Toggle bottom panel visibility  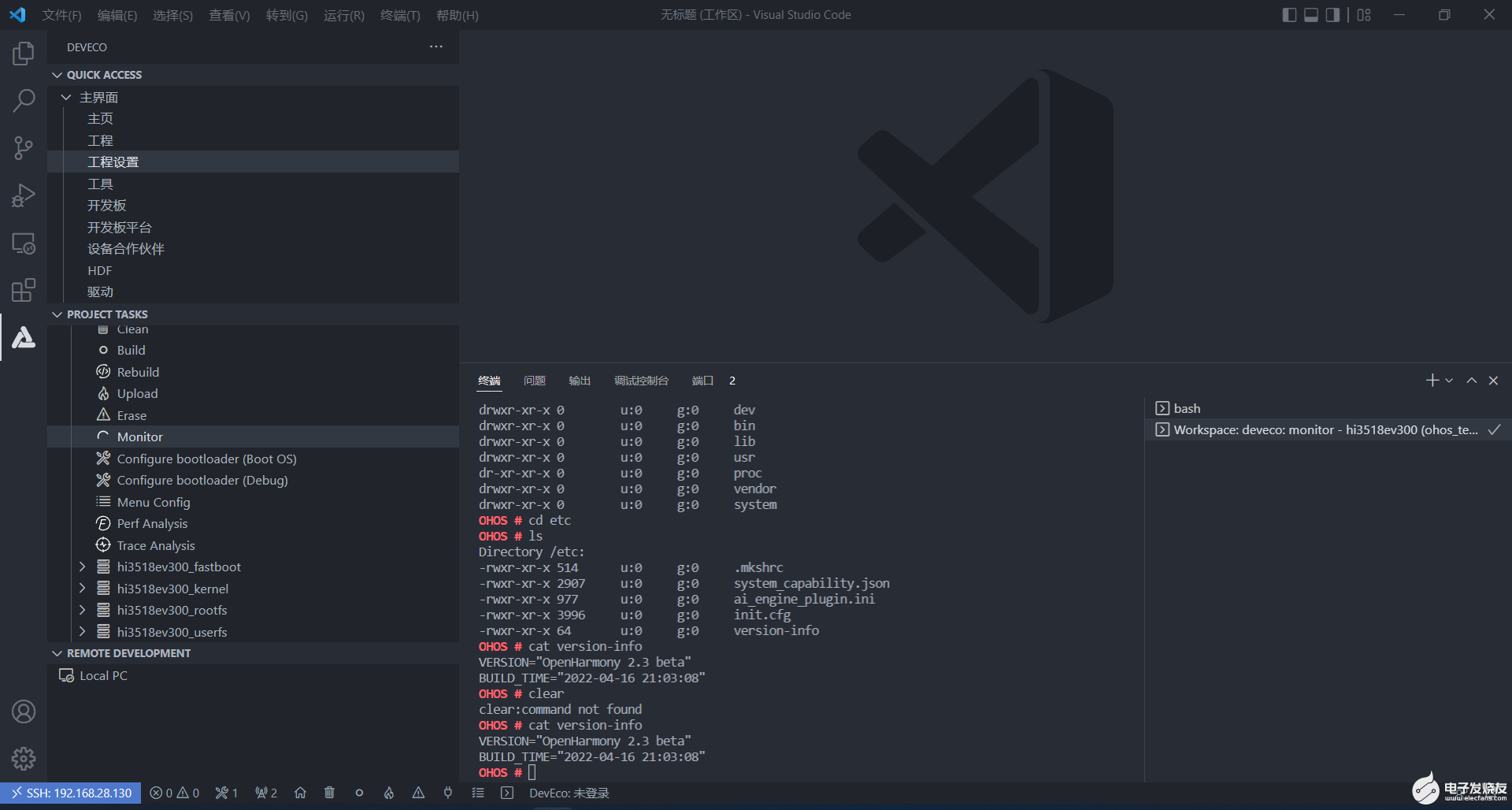click(1311, 15)
